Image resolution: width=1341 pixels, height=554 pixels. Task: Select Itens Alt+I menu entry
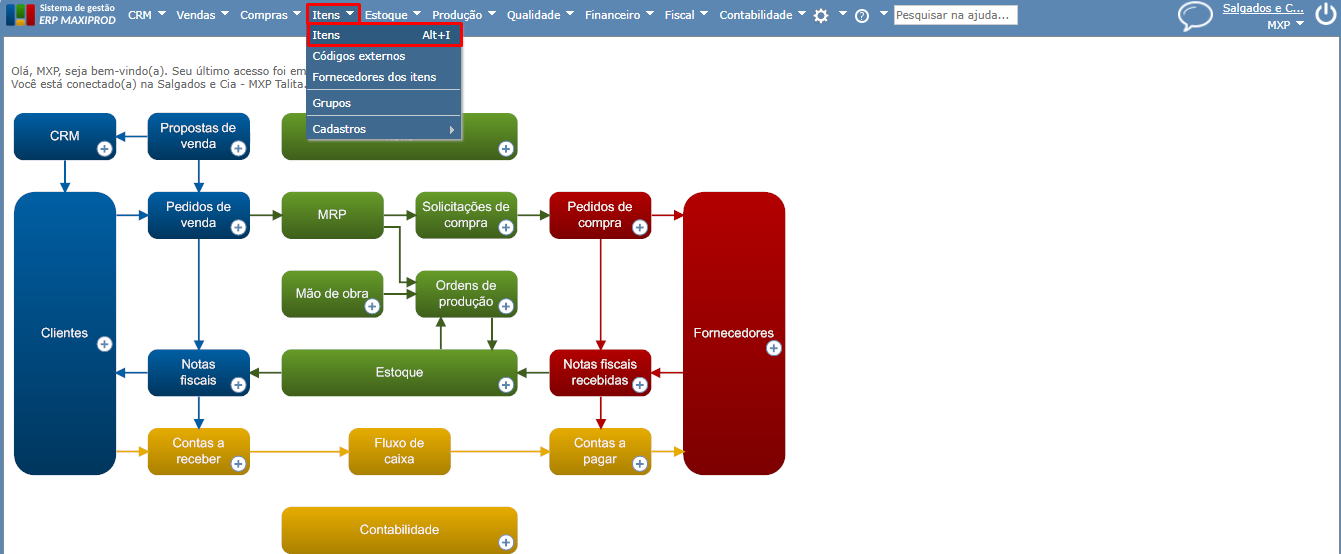pos(384,35)
